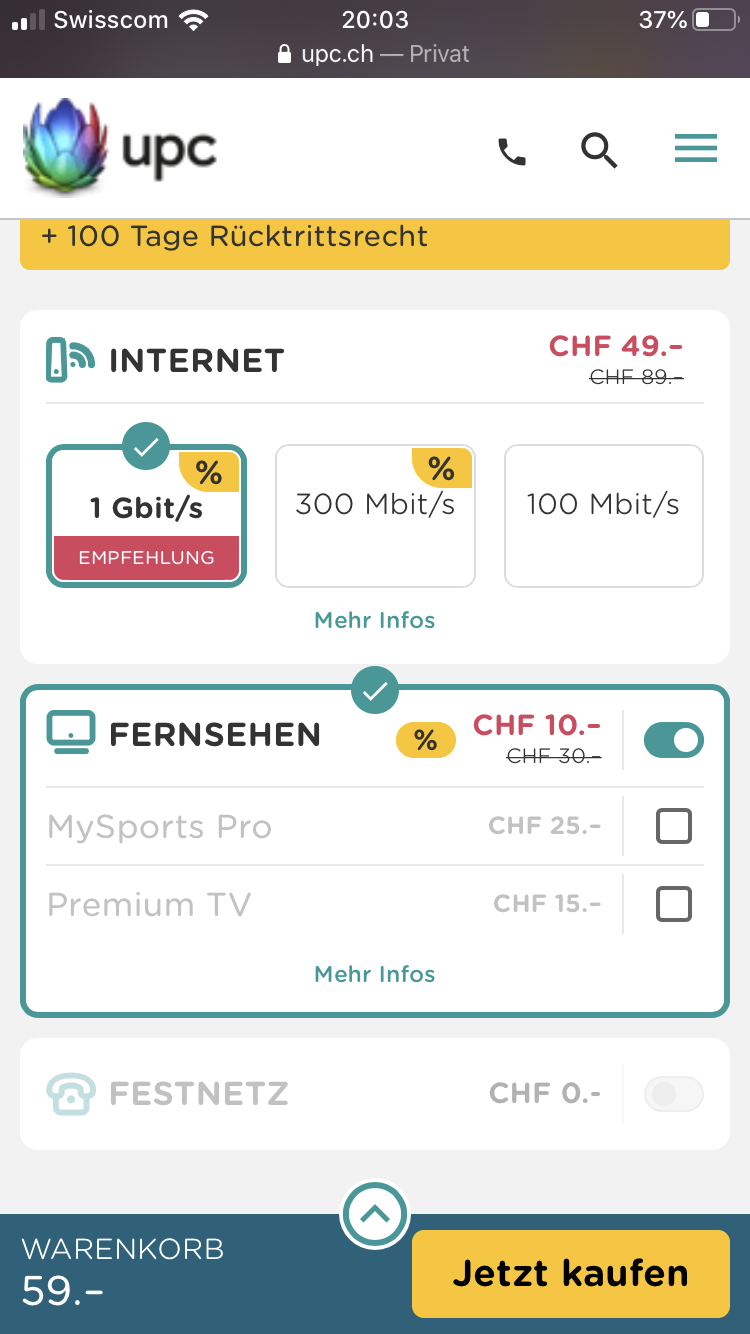Check the MySports Pro checkbox
The image size is (750, 1334).
(673, 827)
